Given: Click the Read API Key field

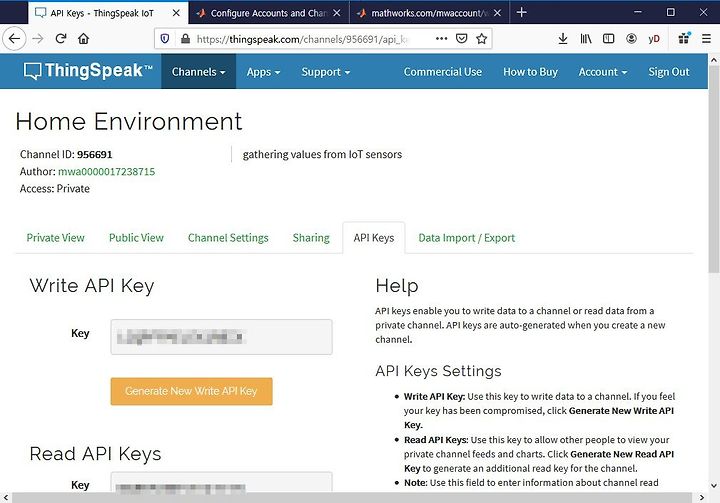Looking at the screenshot, I should [x=221, y=482].
